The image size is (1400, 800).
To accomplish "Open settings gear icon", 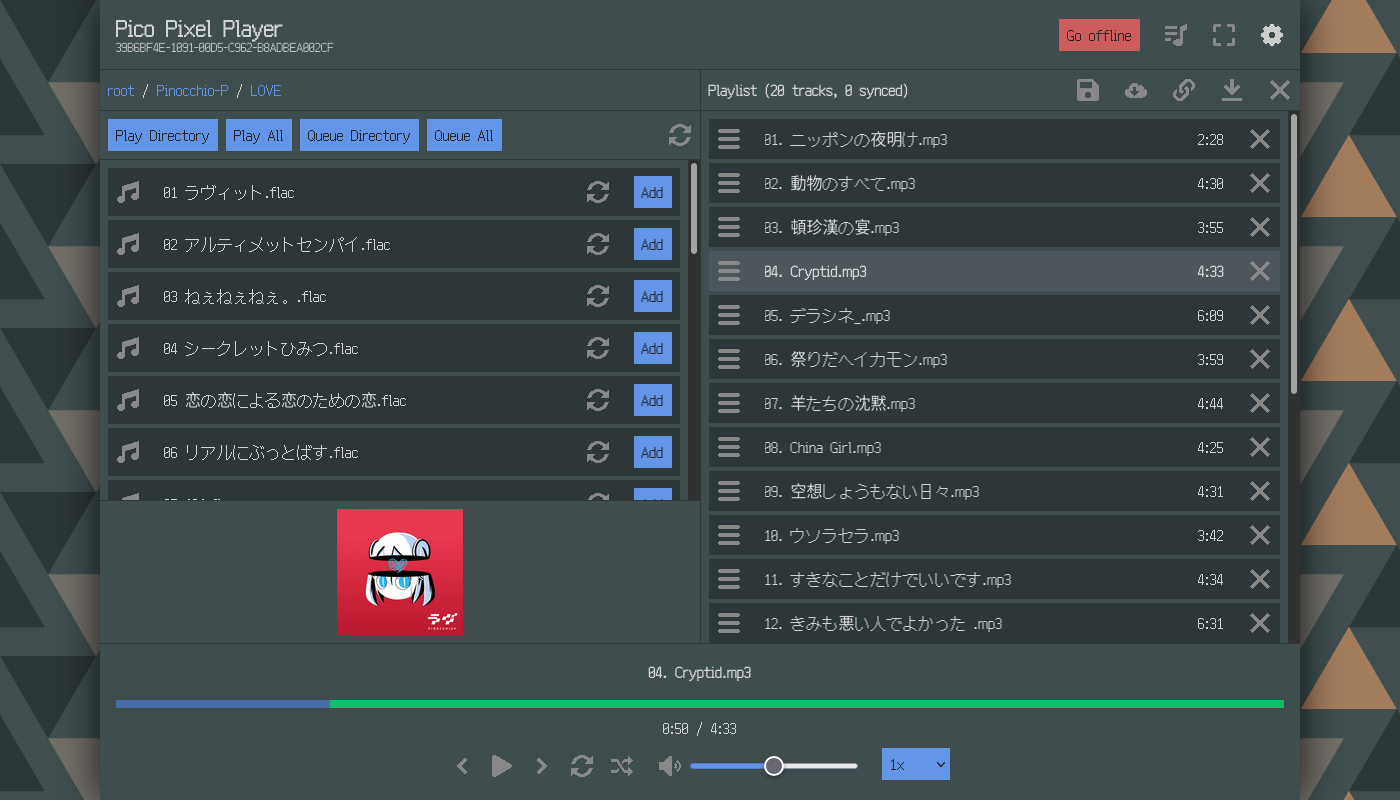I will click(1272, 36).
